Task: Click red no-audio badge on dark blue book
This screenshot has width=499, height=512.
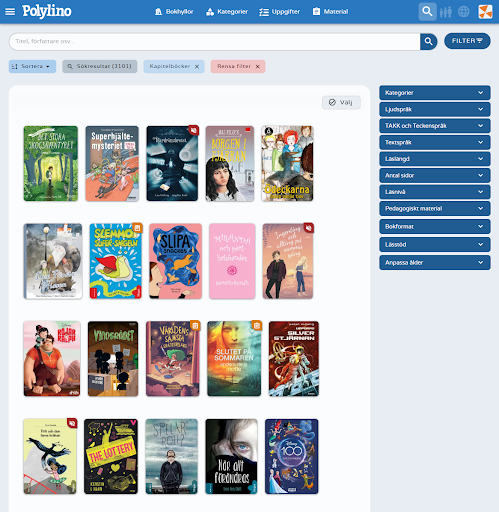Action: (193, 130)
